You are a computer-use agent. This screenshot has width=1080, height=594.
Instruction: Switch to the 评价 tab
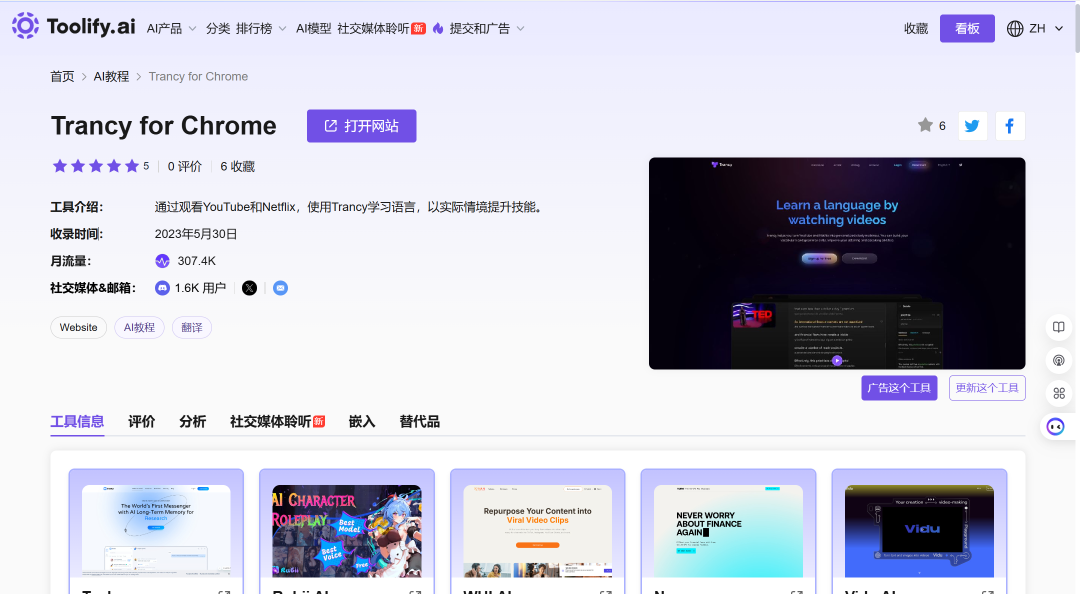(141, 422)
